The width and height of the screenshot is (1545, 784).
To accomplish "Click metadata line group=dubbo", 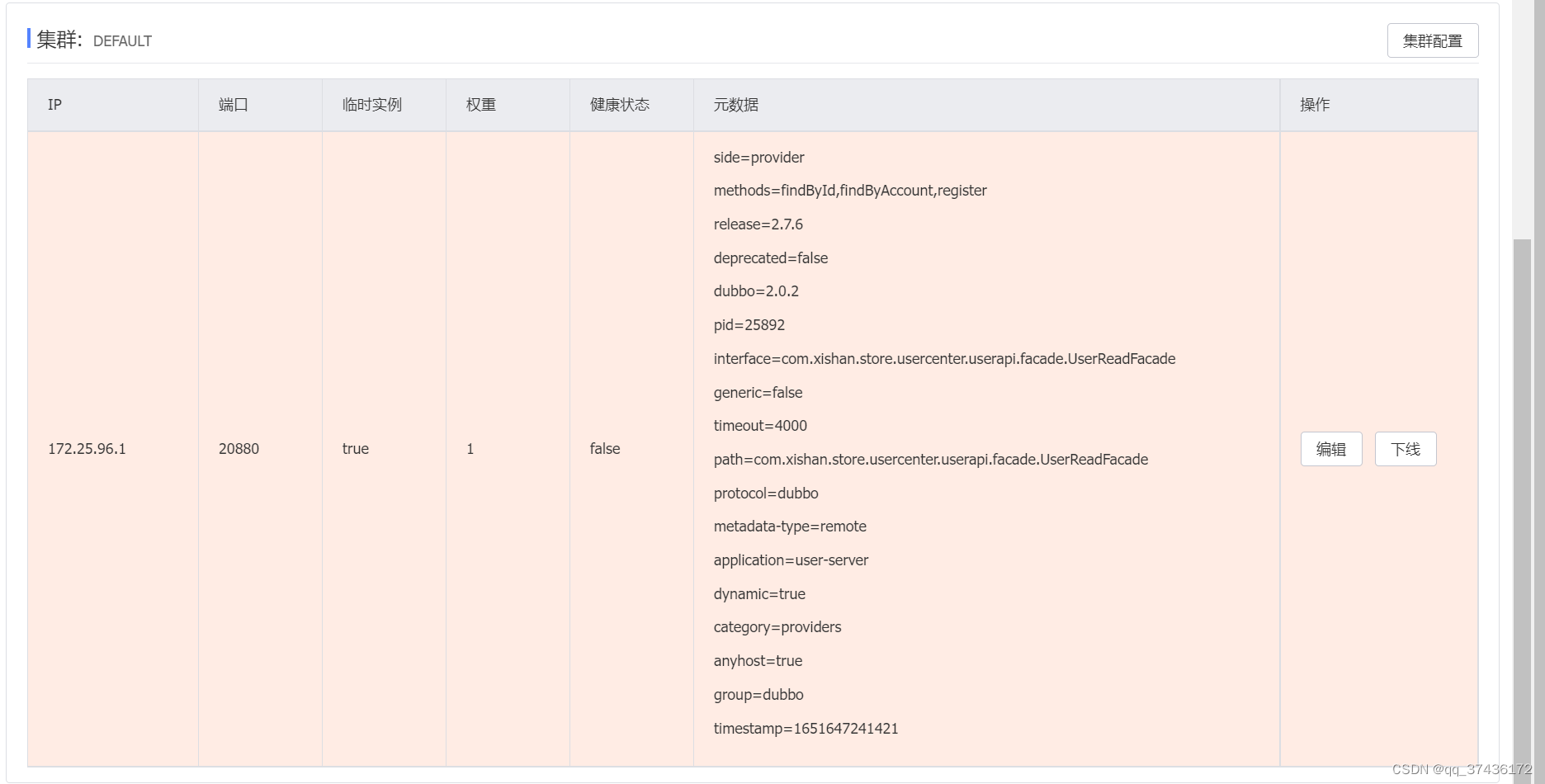I will (758, 695).
